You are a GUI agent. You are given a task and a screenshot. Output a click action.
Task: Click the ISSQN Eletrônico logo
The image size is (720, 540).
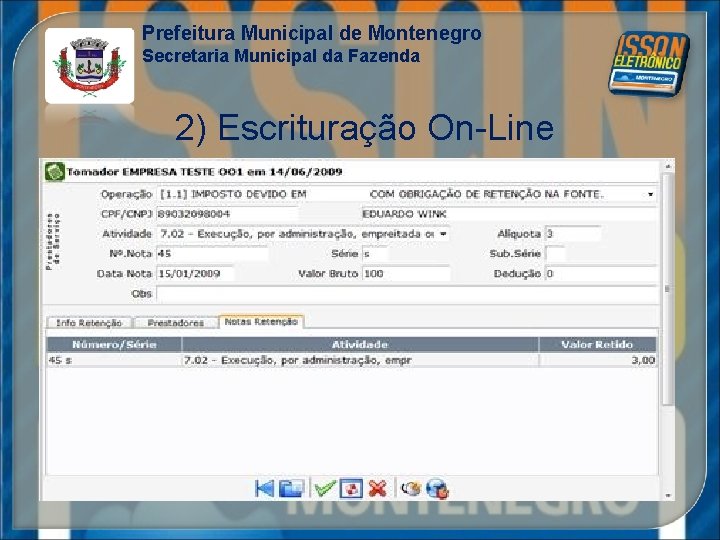649,63
